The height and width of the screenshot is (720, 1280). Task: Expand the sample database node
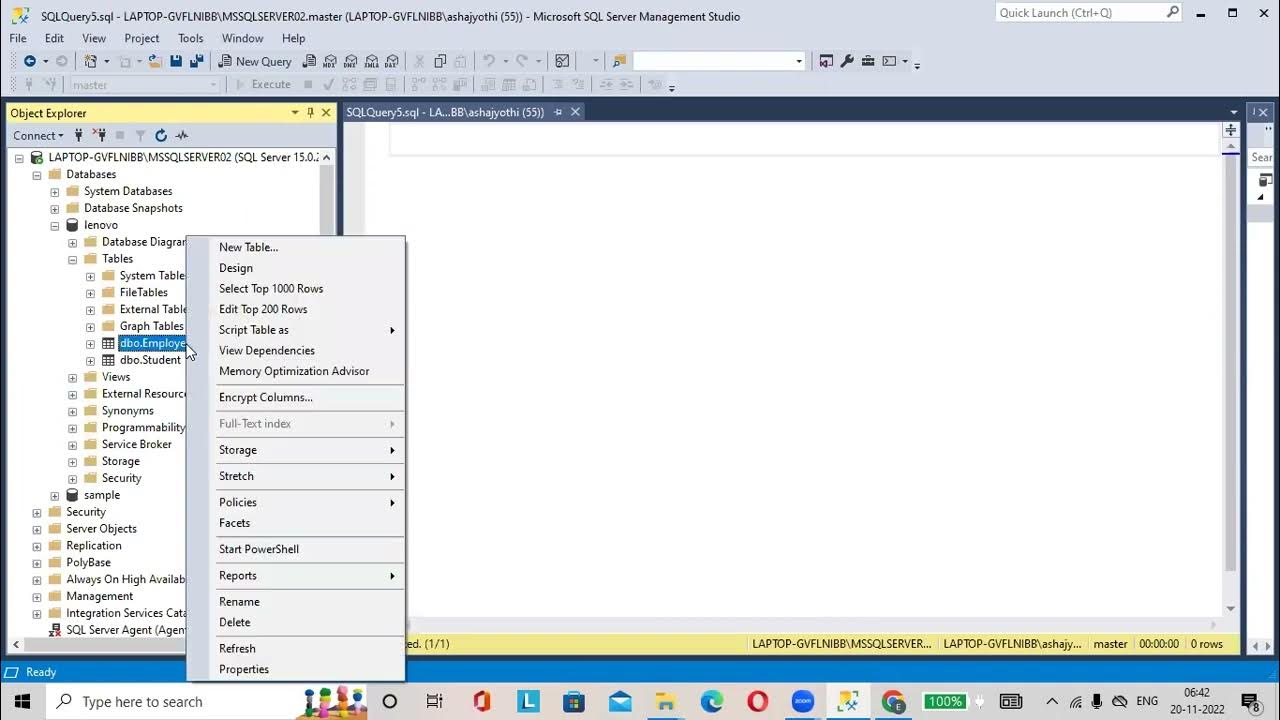(55, 496)
